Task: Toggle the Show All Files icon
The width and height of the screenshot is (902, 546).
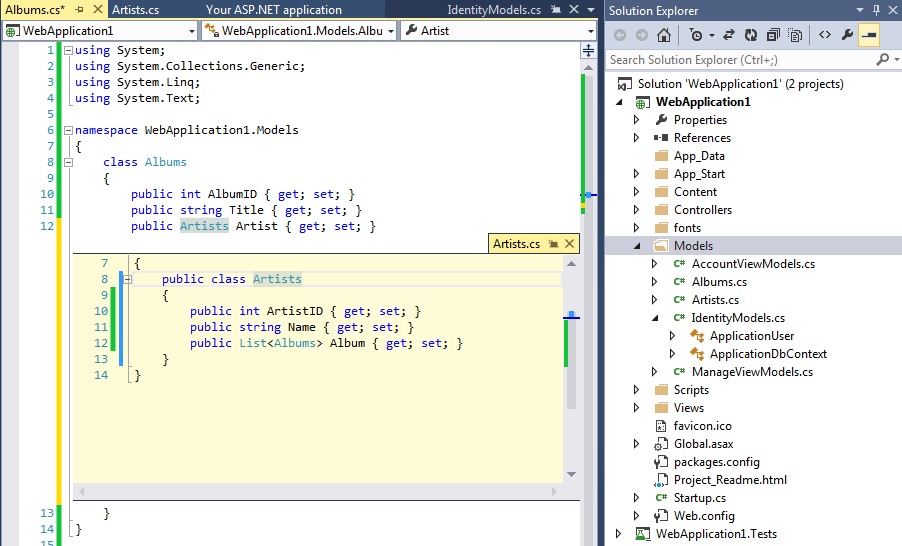Action: 796,35
